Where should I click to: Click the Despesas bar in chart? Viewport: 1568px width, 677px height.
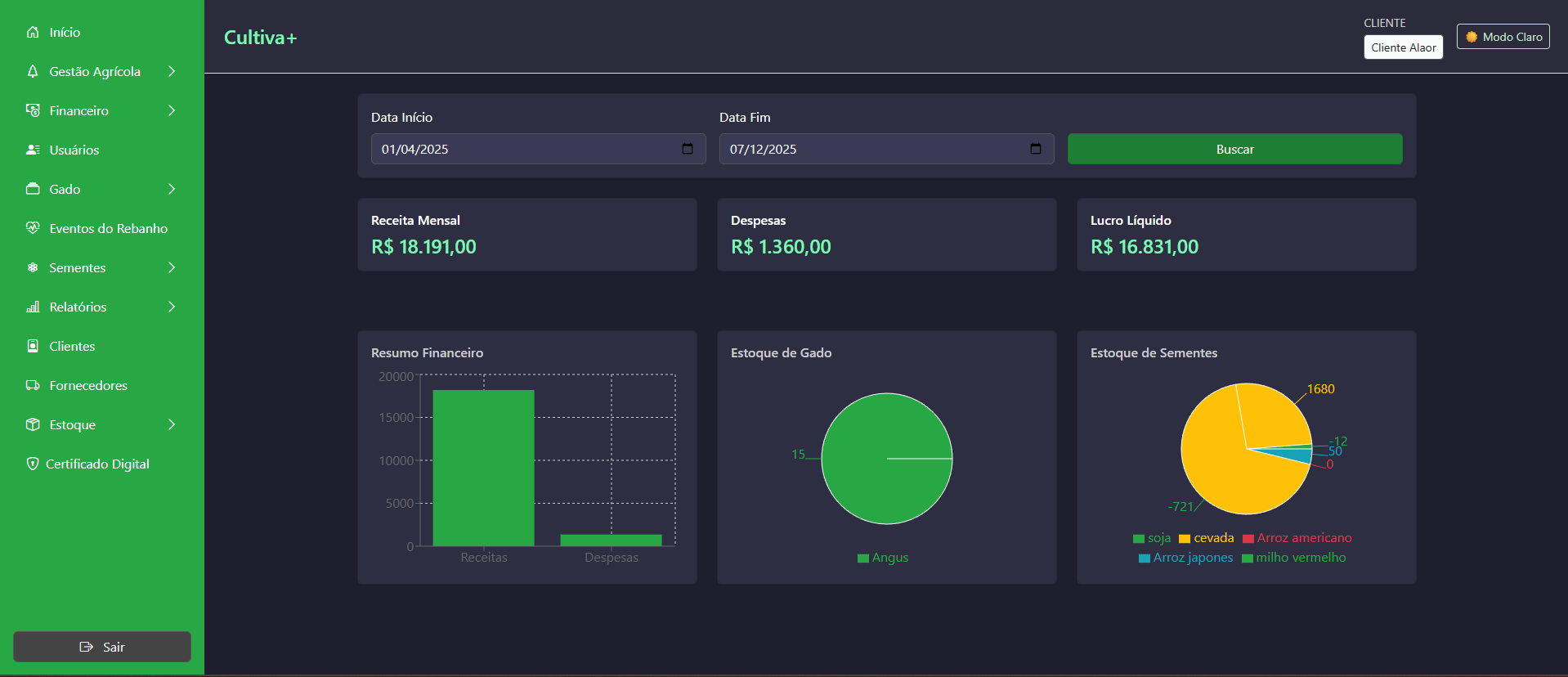coord(611,540)
